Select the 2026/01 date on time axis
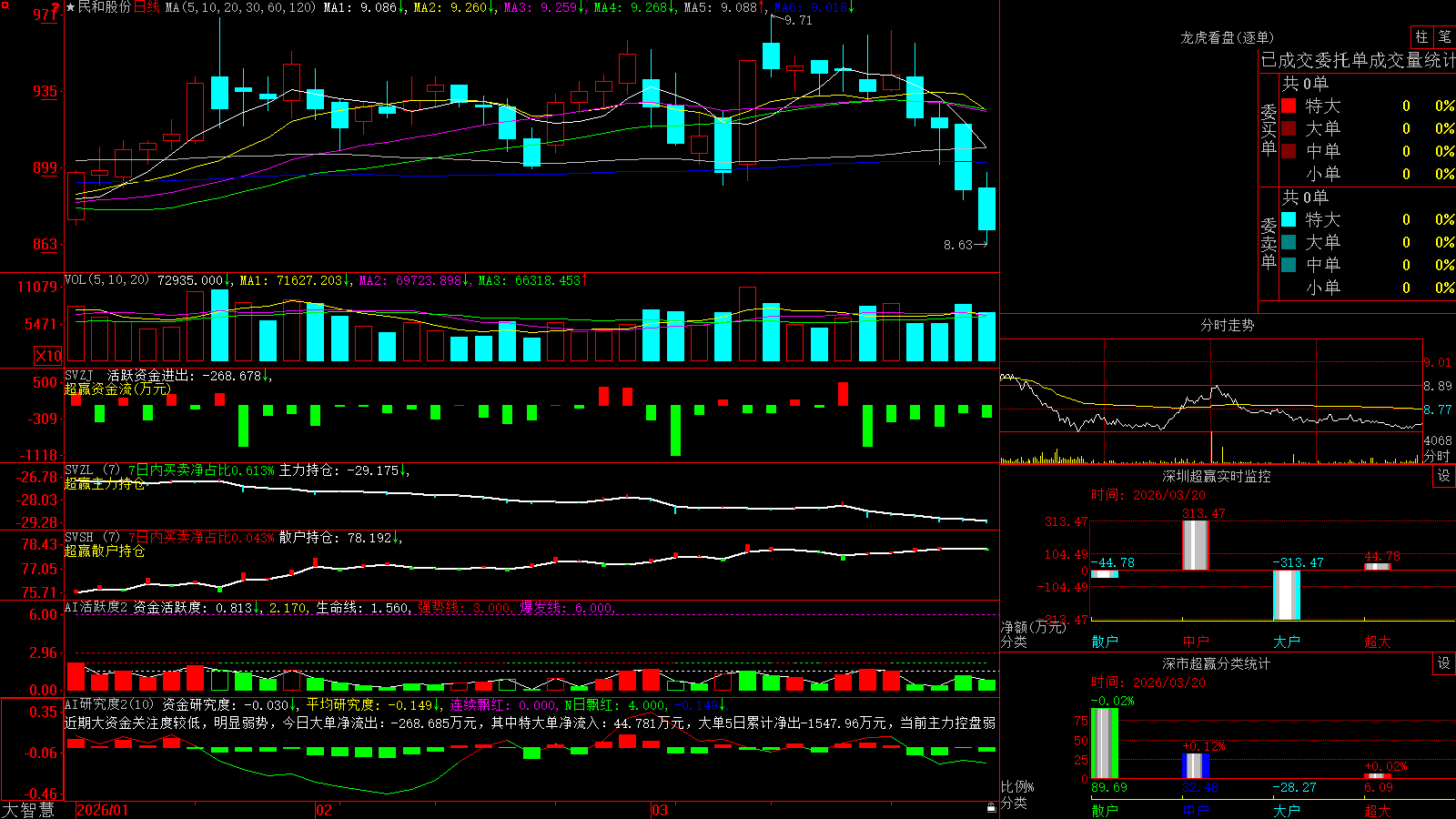This screenshot has height=819, width=1456. [102, 810]
